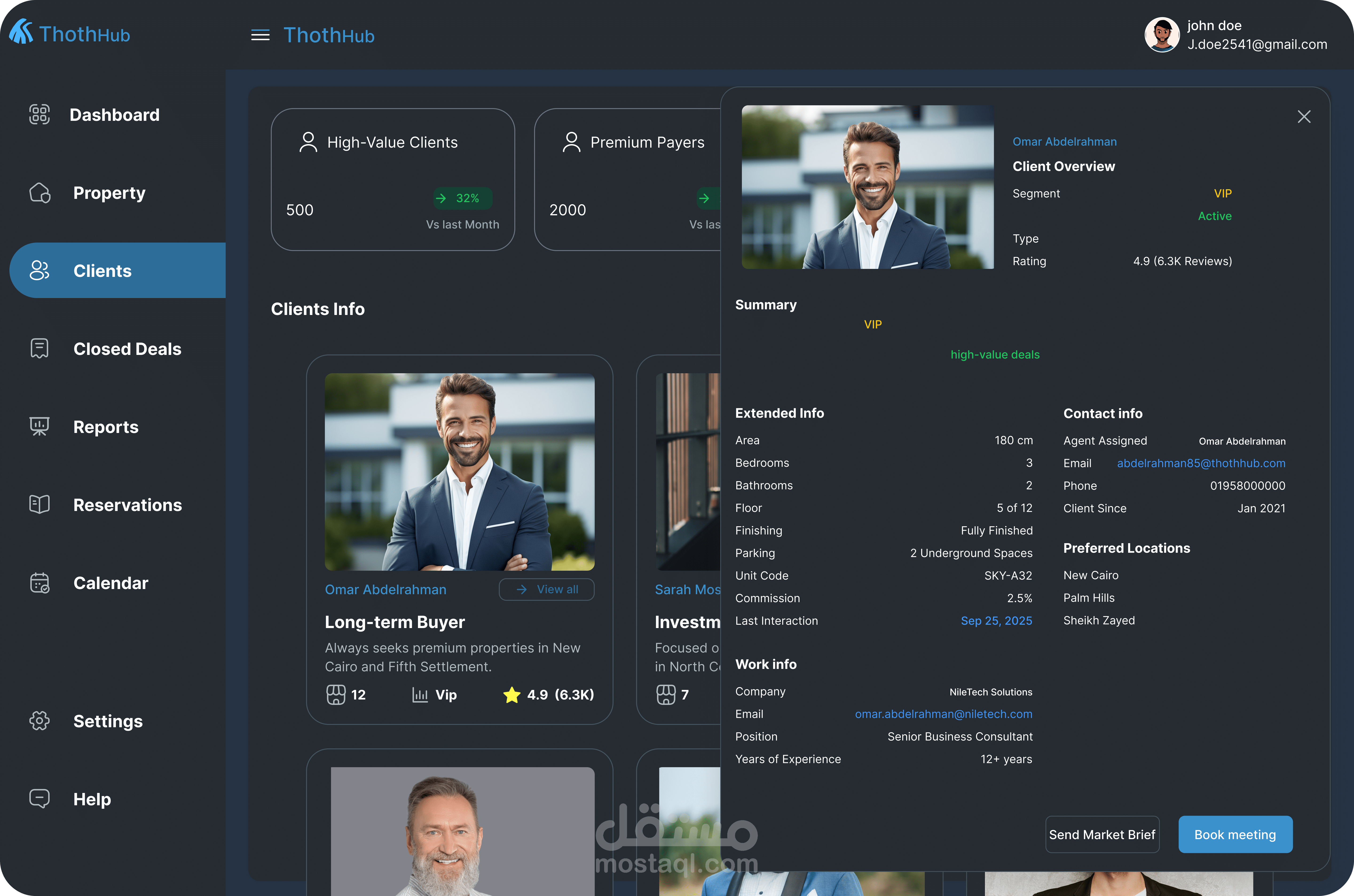Click the Closed Deals receipt icon
The width and height of the screenshot is (1354, 896).
point(39,349)
